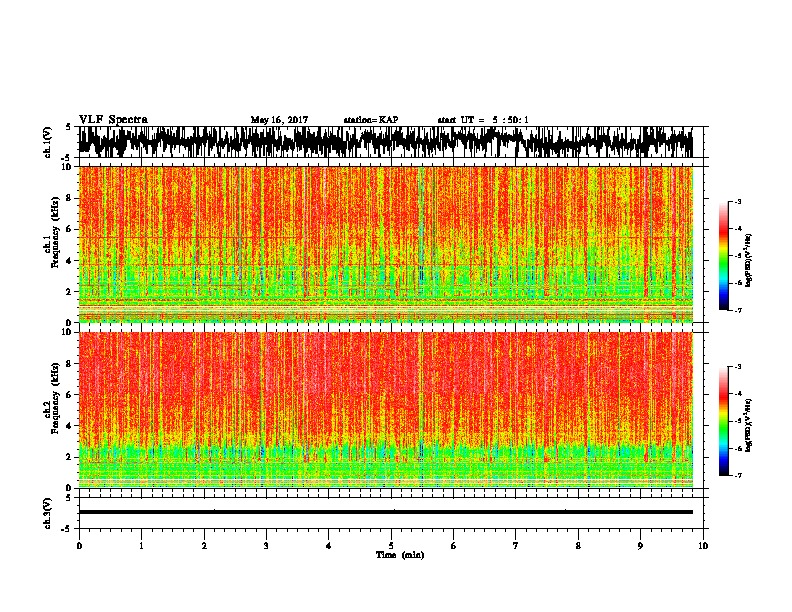The width and height of the screenshot is (792, 612).
Task: Click the ch.1 spectrogram image
Action: (x=386, y=244)
